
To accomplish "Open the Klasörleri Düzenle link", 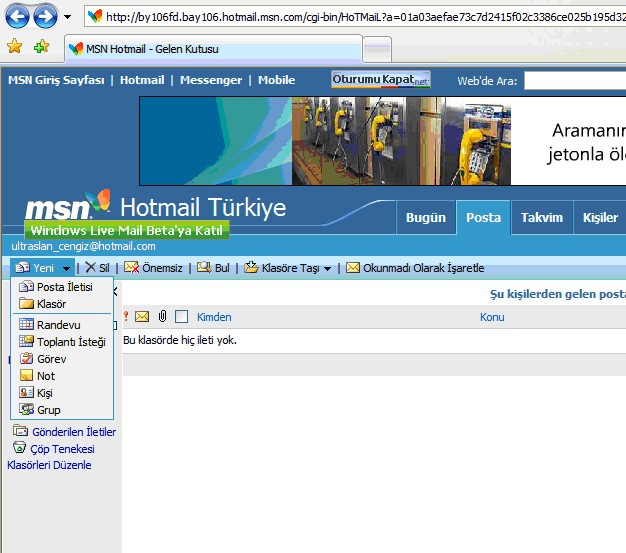I will [x=49, y=465].
